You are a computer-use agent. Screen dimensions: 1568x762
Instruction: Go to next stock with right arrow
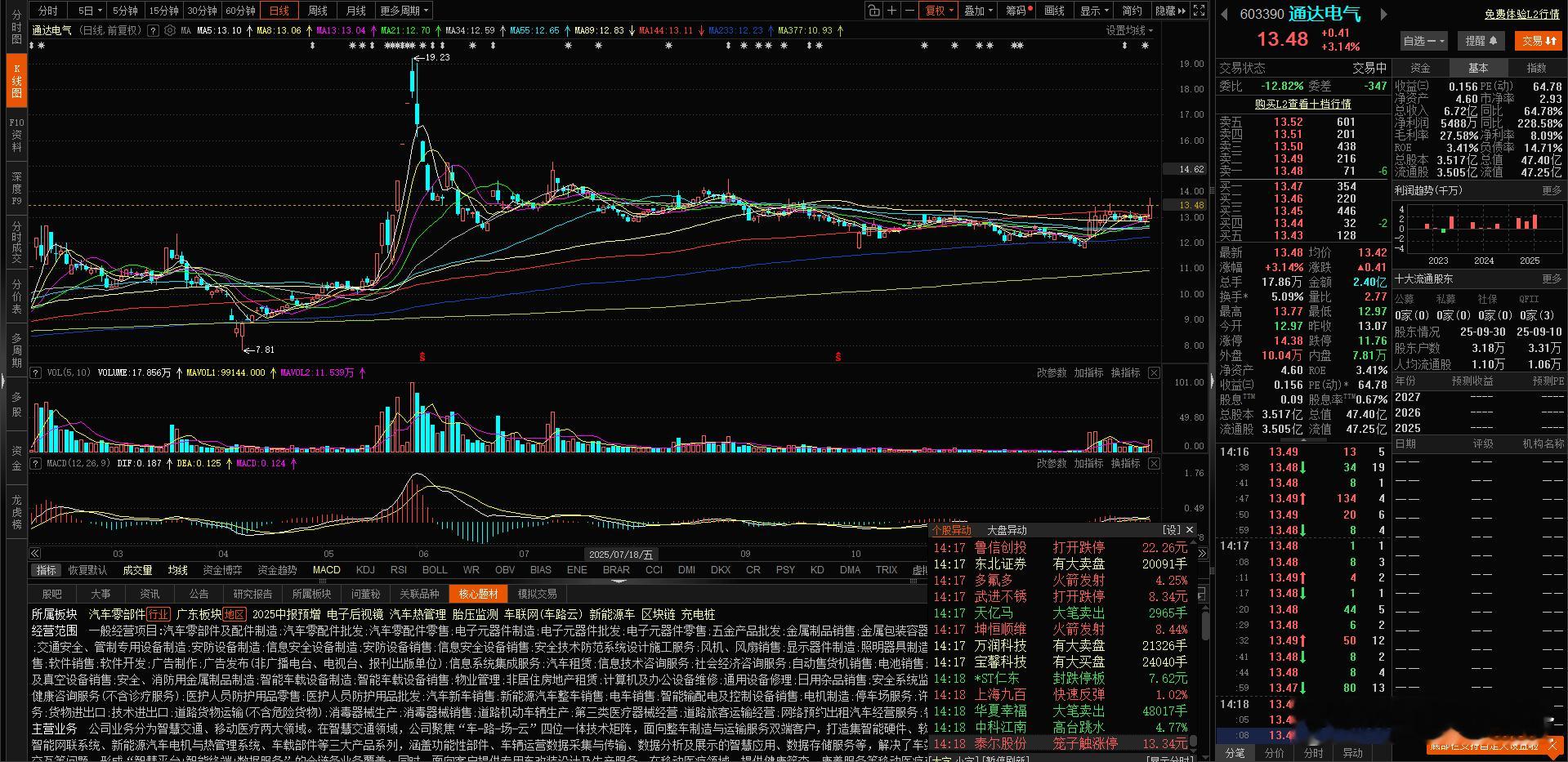click(x=1383, y=14)
